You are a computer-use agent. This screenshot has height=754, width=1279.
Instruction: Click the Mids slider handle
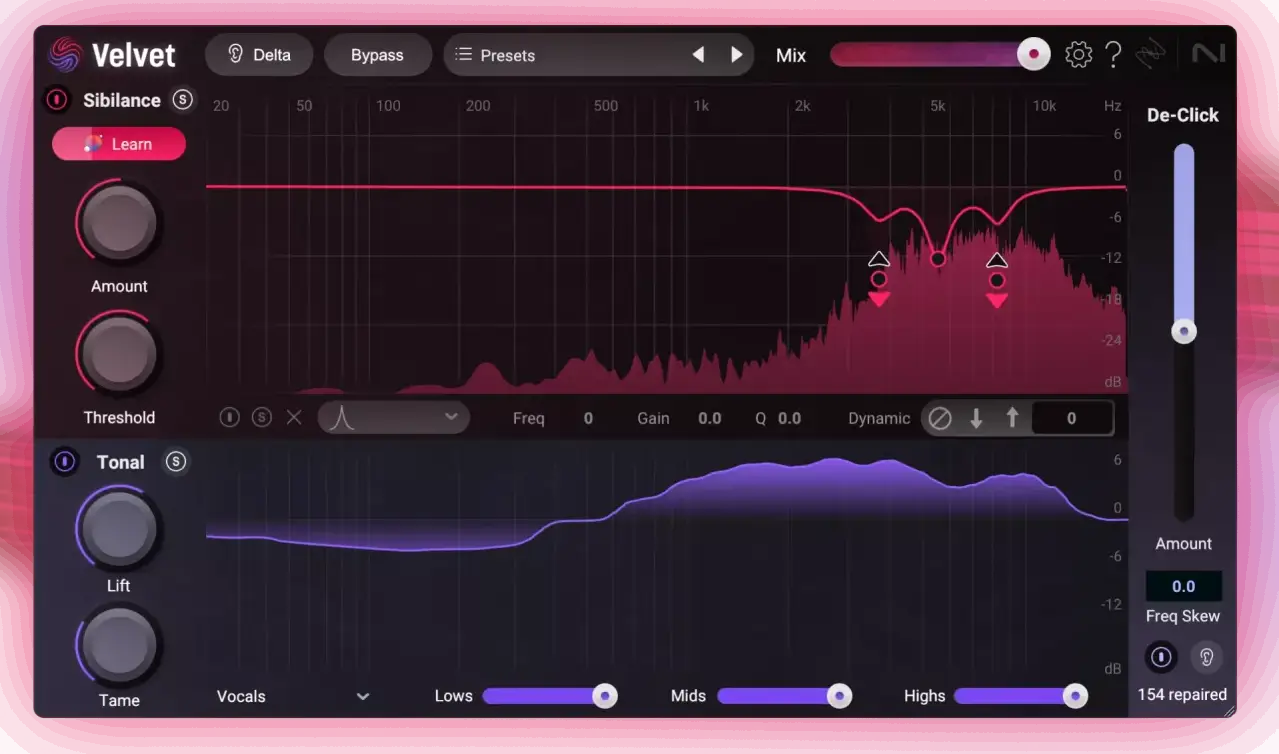(x=840, y=696)
